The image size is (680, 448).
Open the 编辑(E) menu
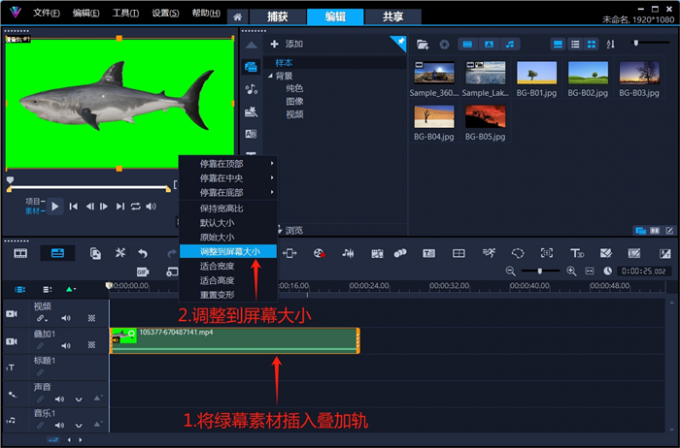point(86,13)
